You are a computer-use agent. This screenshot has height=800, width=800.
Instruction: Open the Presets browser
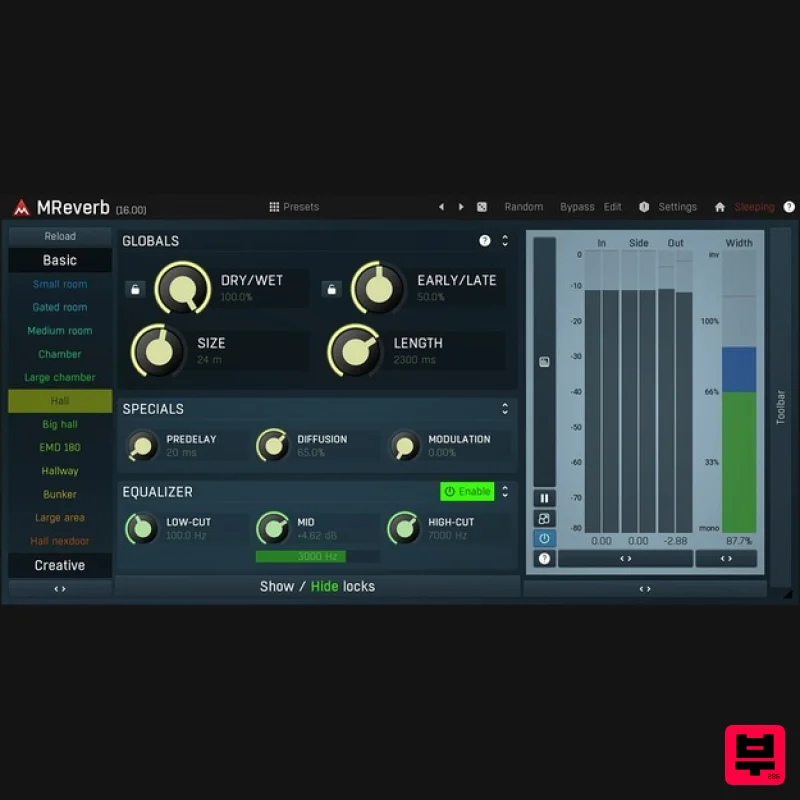click(x=294, y=206)
